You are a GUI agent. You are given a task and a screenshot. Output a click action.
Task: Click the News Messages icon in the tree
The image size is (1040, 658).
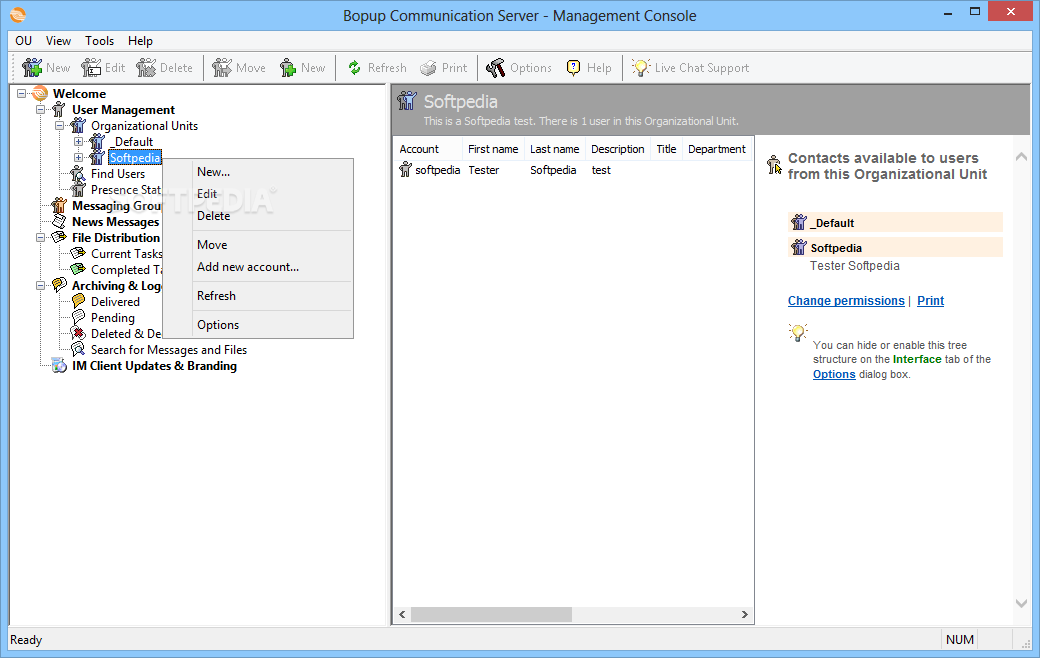coord(59,222)
